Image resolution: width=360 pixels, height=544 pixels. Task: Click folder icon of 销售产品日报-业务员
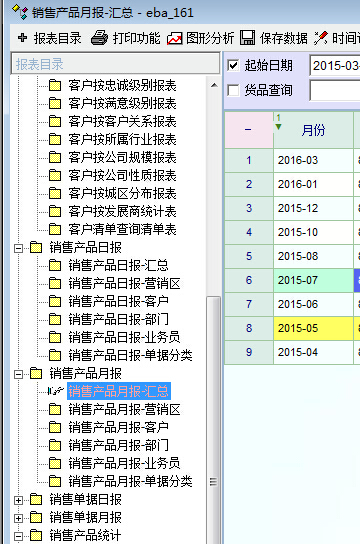pyautogui.click(x=55, y=338)
